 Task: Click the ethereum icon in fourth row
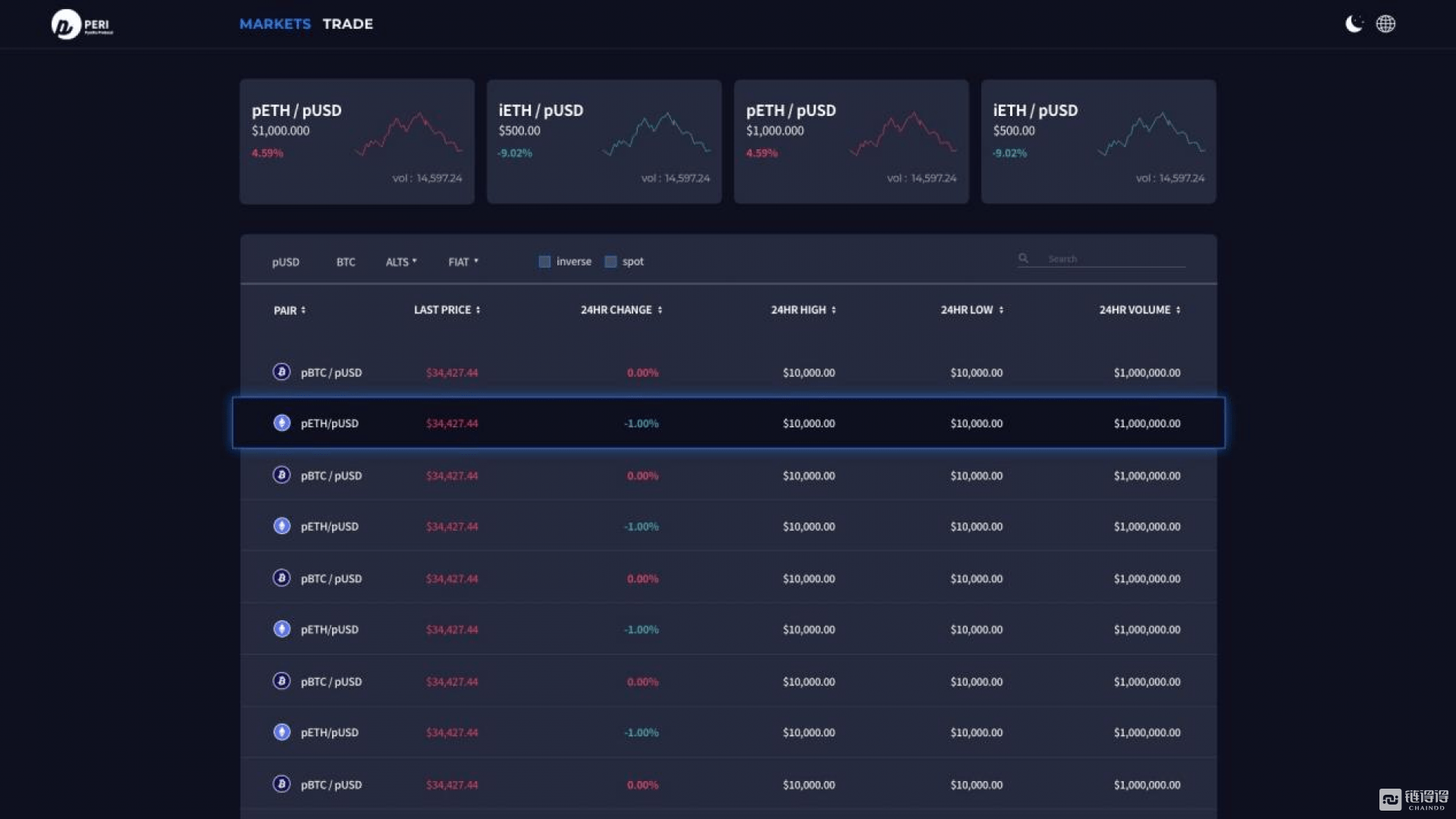click(x=281, y=526)
